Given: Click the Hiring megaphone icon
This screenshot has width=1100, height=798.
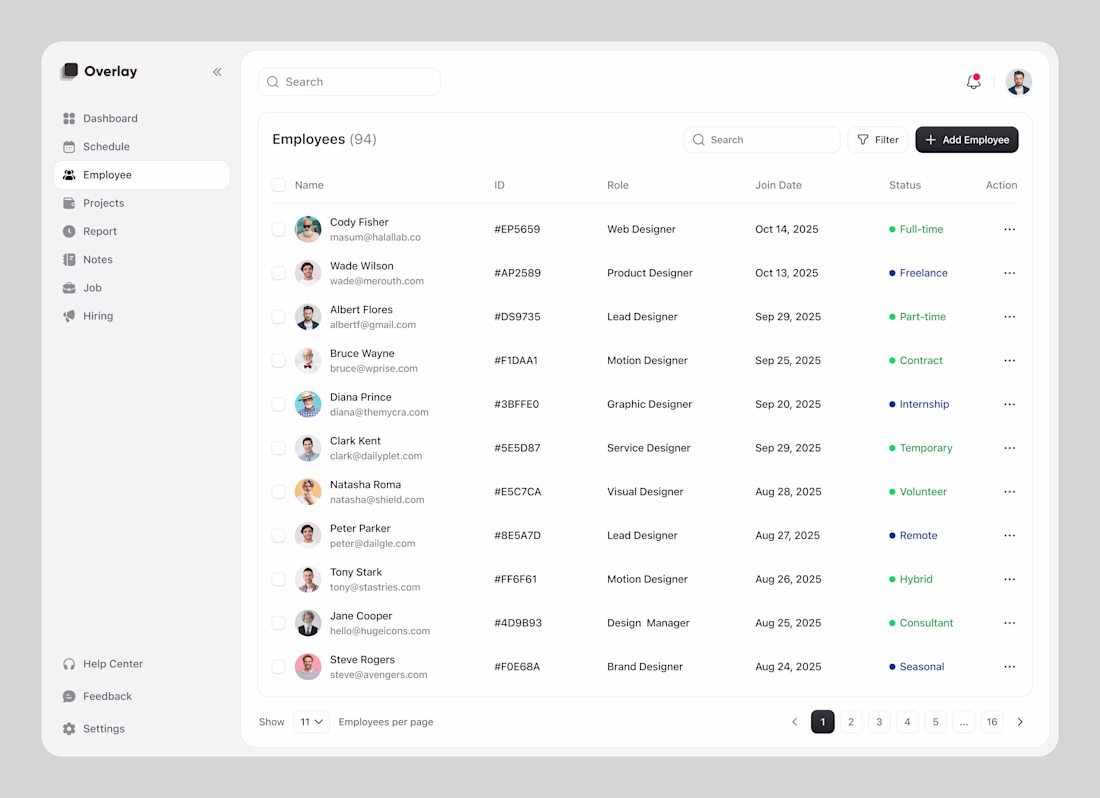Looking at the screenshot, I should tap(69, 316).
